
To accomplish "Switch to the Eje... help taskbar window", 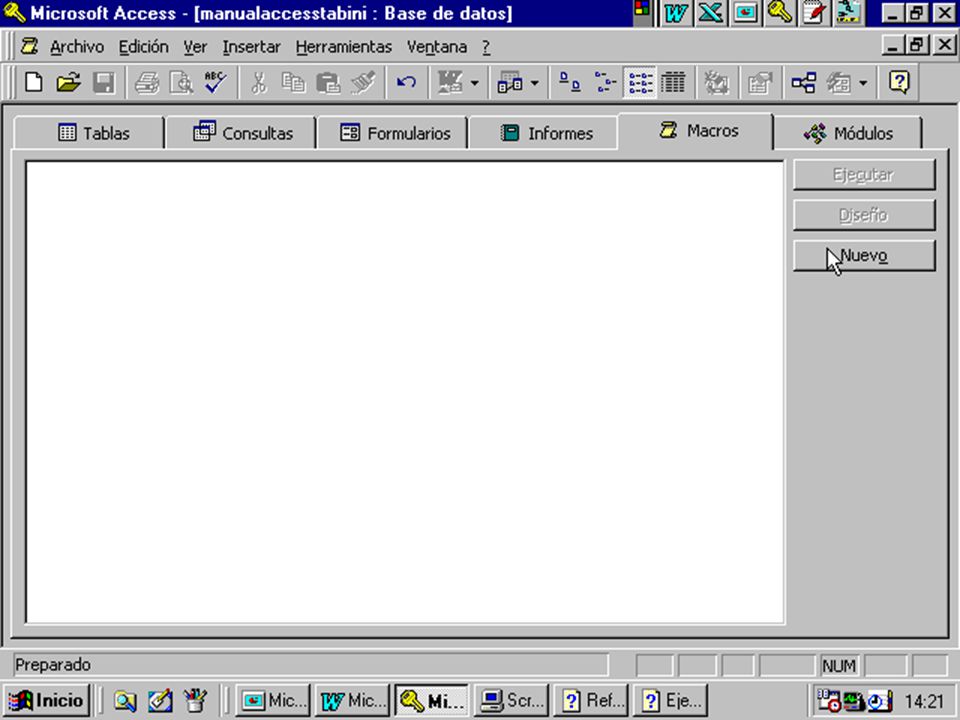I will [671, 700].
